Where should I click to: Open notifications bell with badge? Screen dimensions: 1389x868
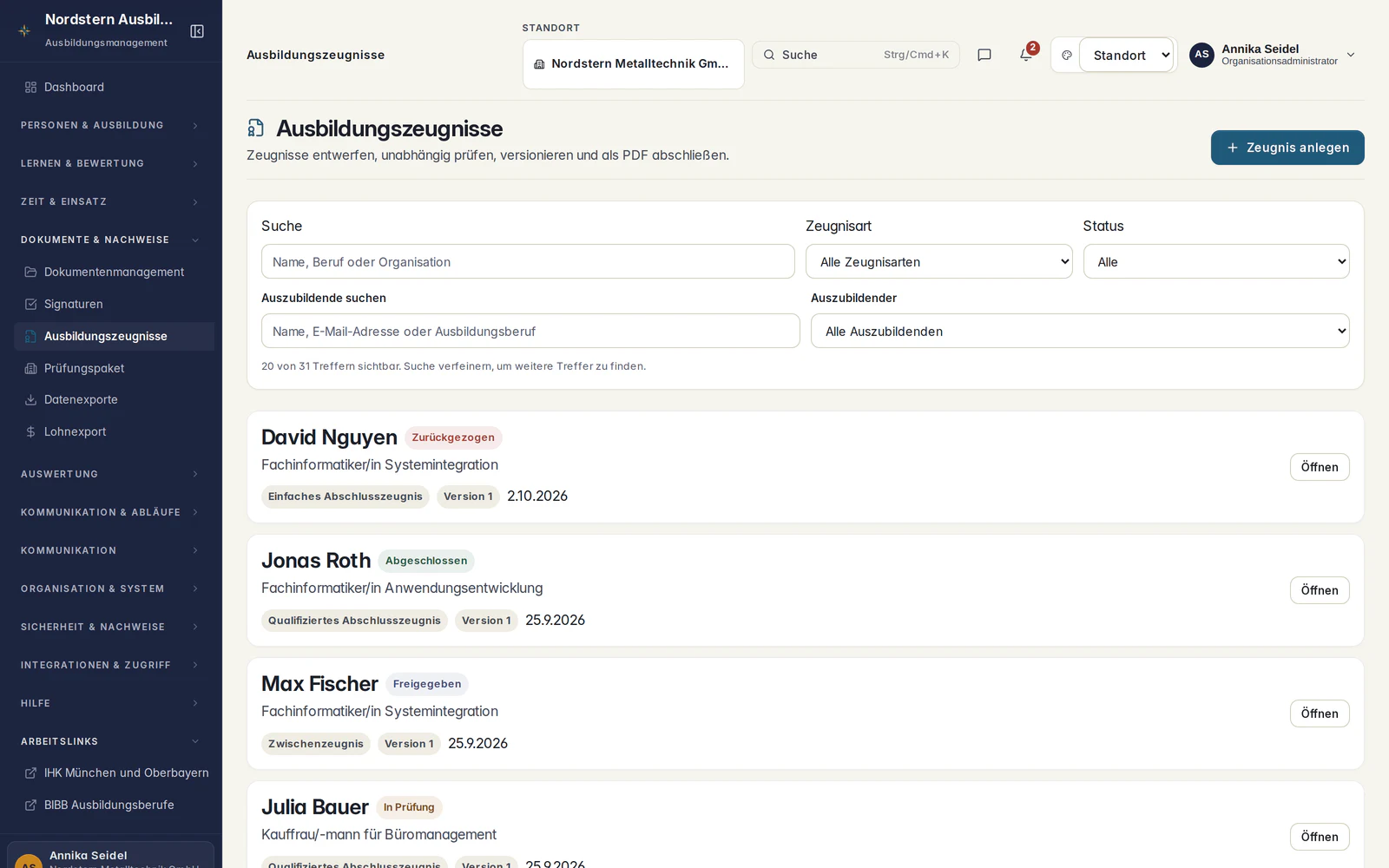[1026, 55]
